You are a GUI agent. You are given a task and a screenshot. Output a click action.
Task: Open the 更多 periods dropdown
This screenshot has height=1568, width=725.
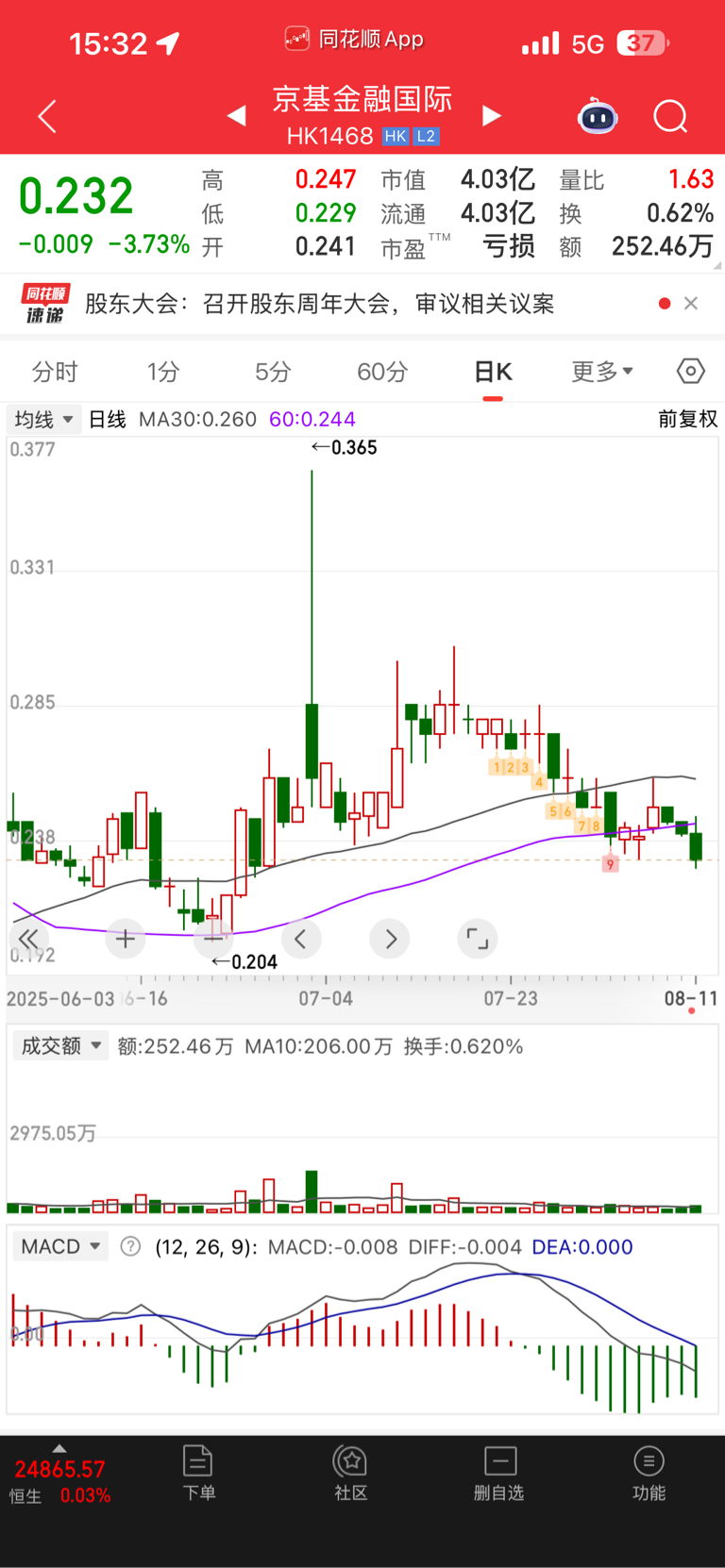click(602, 372)
